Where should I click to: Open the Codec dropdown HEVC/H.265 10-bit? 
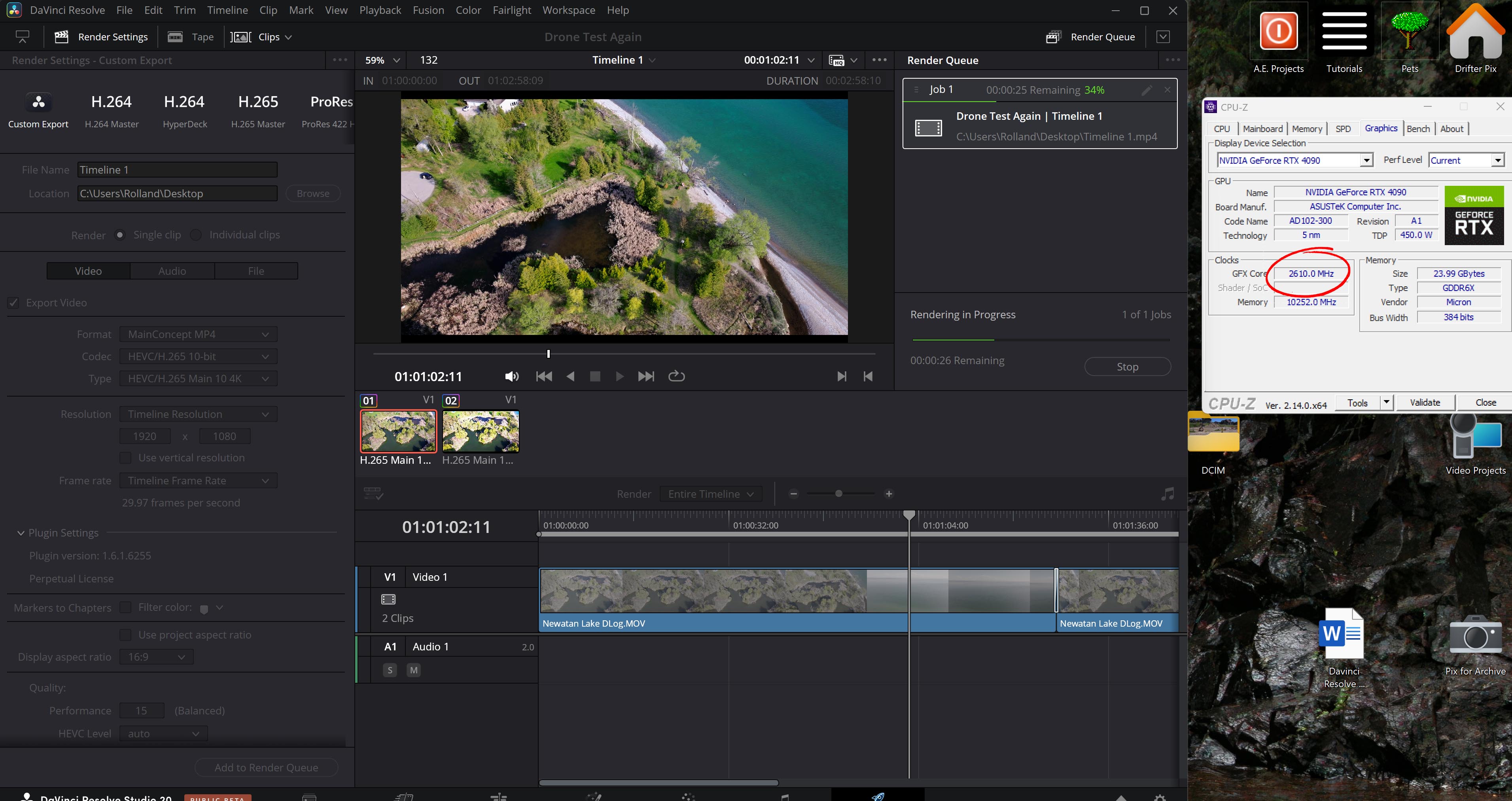[199, 356]
